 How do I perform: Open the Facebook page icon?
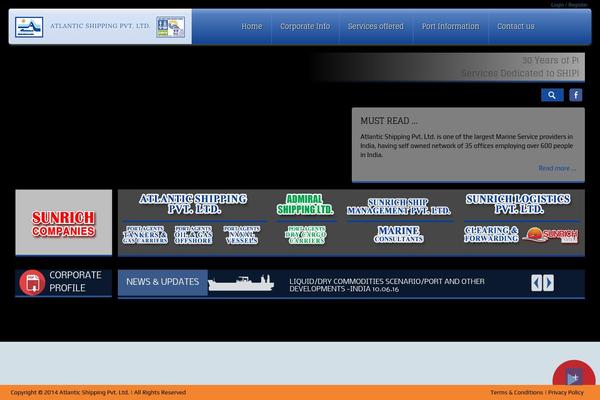tap(576, 95)
